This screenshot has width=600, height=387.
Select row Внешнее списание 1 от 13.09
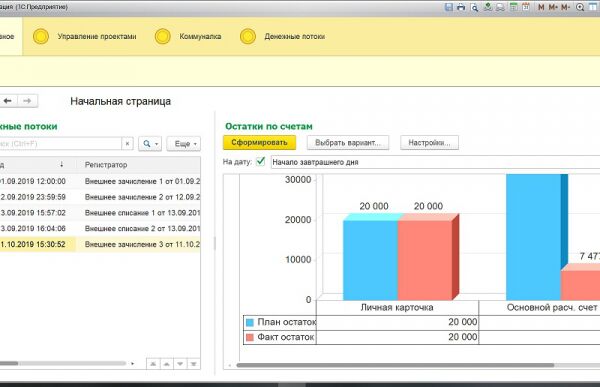[100, 212]
